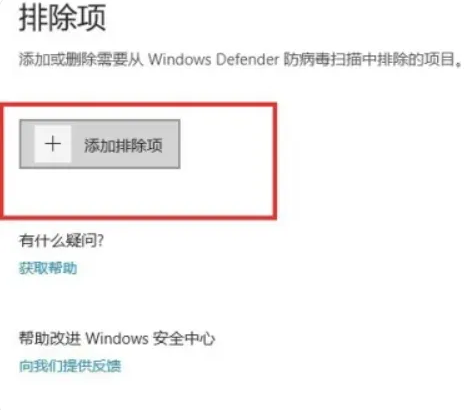Click the 帮助改进 Windows 安全中心 heading

117,338
